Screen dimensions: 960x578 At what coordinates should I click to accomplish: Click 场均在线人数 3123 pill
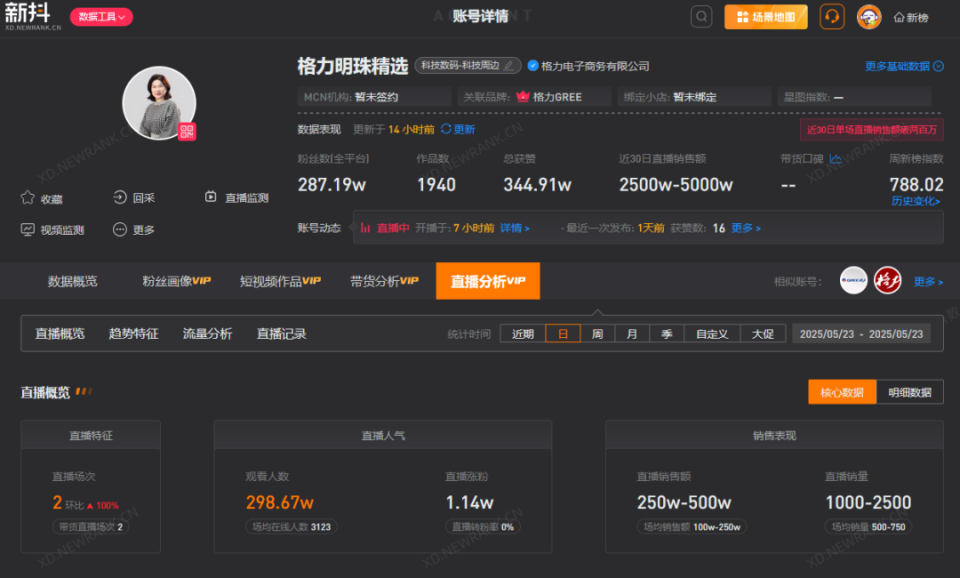click(x=291, y=527)
